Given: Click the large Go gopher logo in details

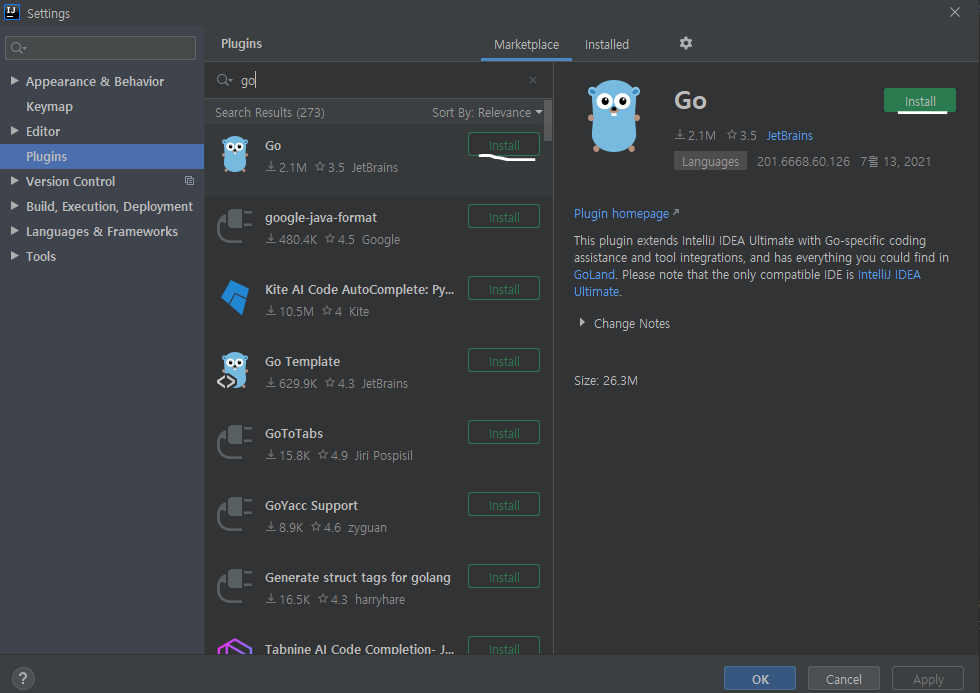Looking at the screenshot, I should (614, 116).
